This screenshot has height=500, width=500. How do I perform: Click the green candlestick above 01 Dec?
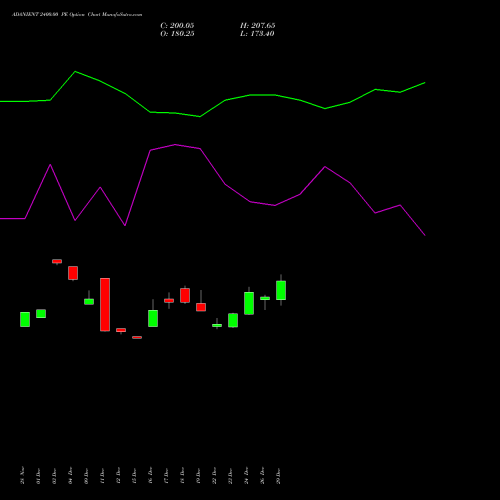pos(41,314)
